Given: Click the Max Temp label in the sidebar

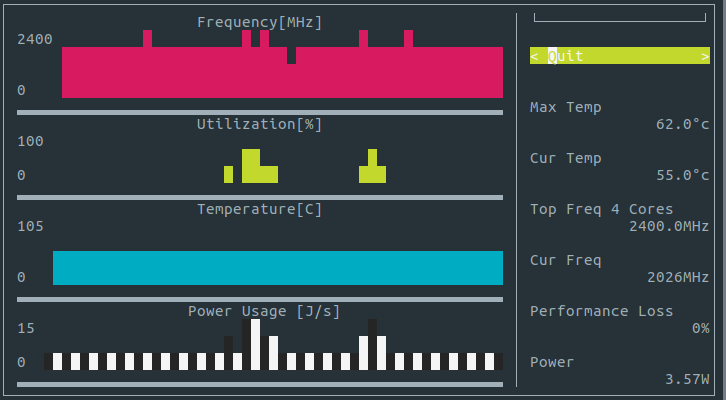Looking at the screenshot, I should (x=566, y=107).
